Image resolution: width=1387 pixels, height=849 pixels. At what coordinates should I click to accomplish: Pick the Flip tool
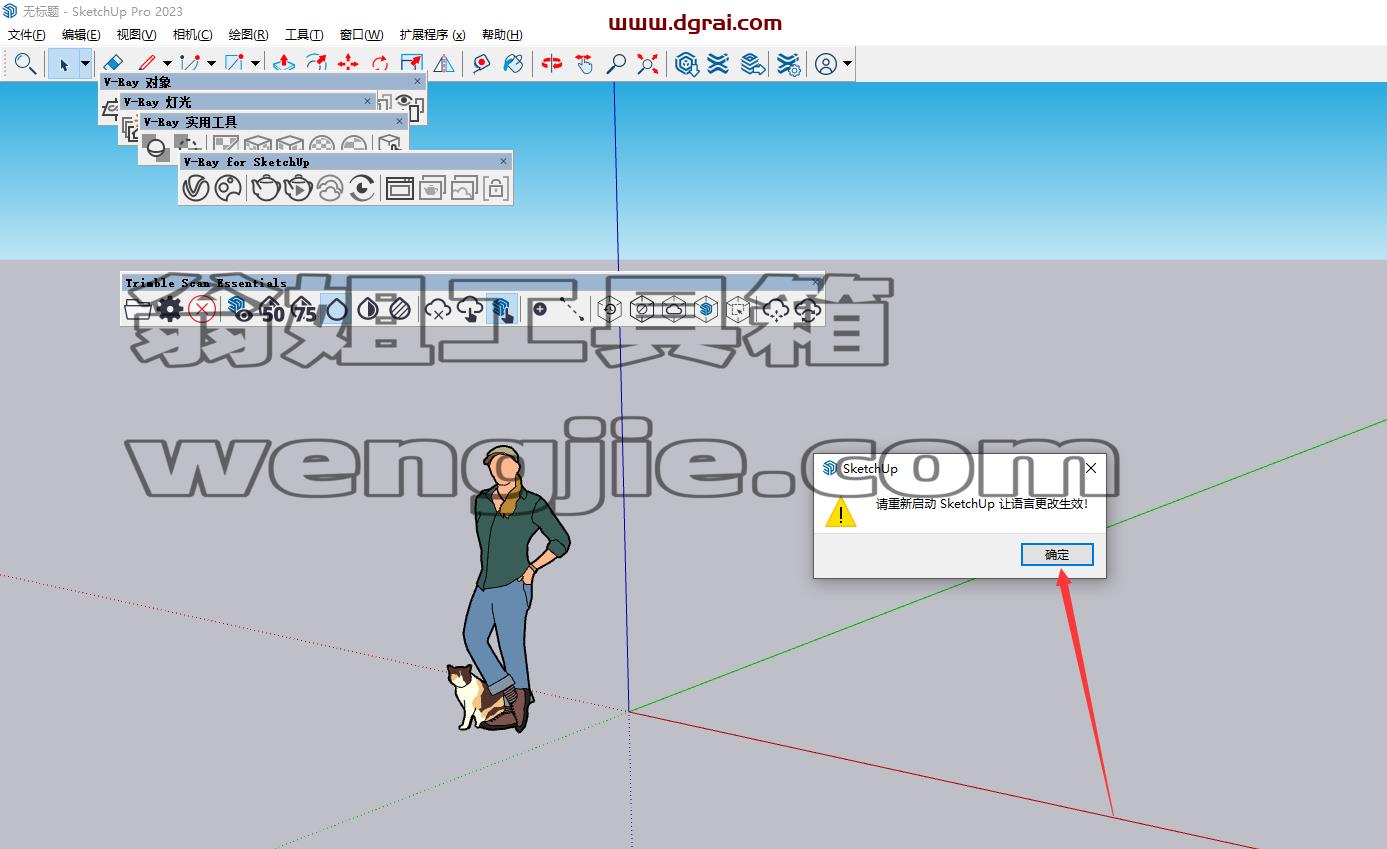[x=444, y=63]
